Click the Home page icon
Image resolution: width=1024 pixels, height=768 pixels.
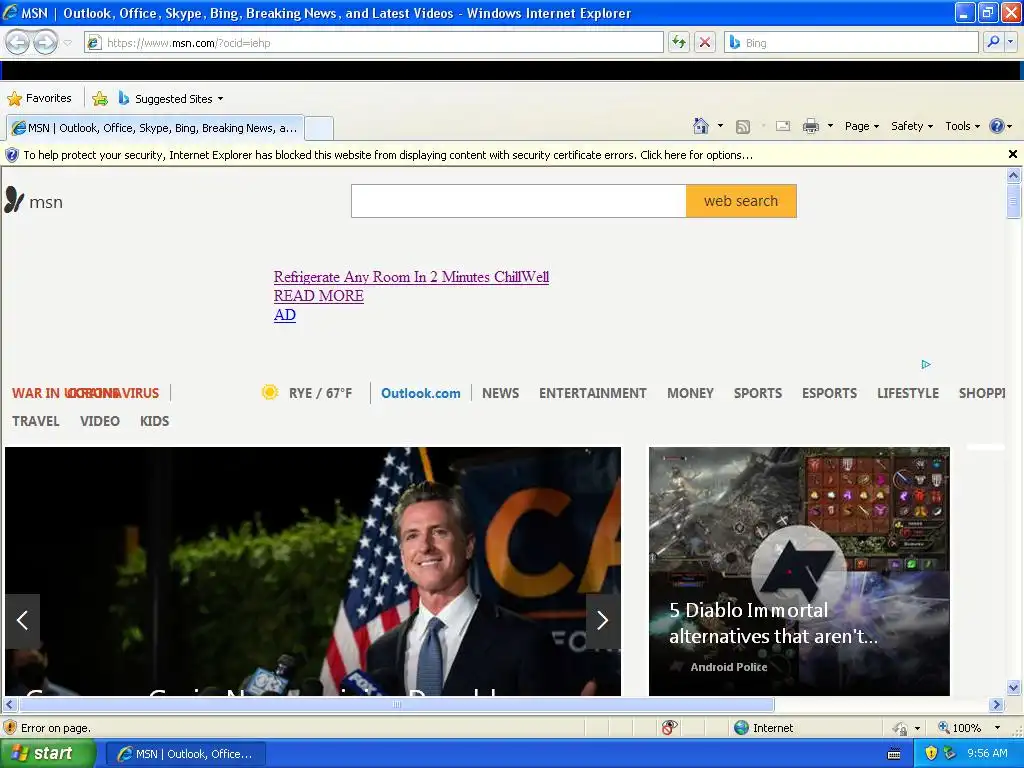[701, 126]
